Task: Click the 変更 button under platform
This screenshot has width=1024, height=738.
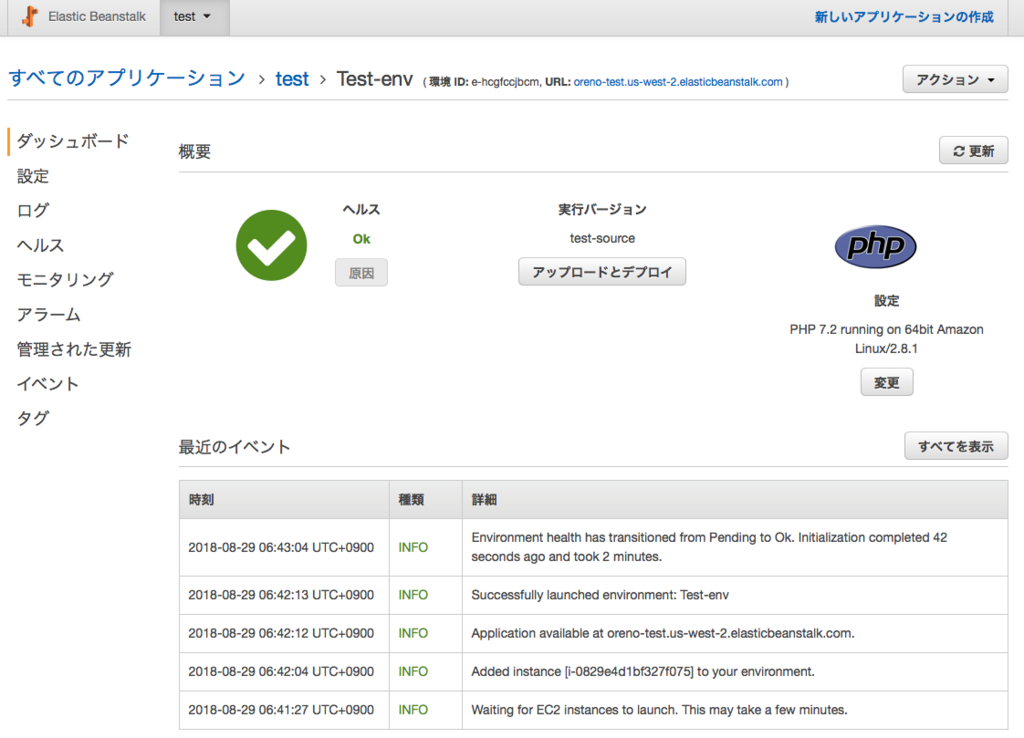Action: pyautogui.click(x=887, y=382)
